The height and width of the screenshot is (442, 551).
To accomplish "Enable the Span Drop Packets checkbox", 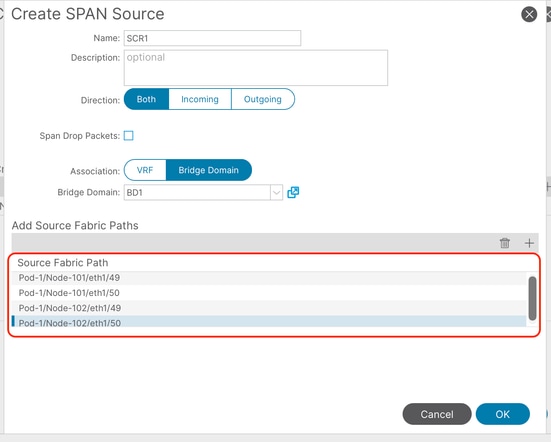I will click(129, 136).
